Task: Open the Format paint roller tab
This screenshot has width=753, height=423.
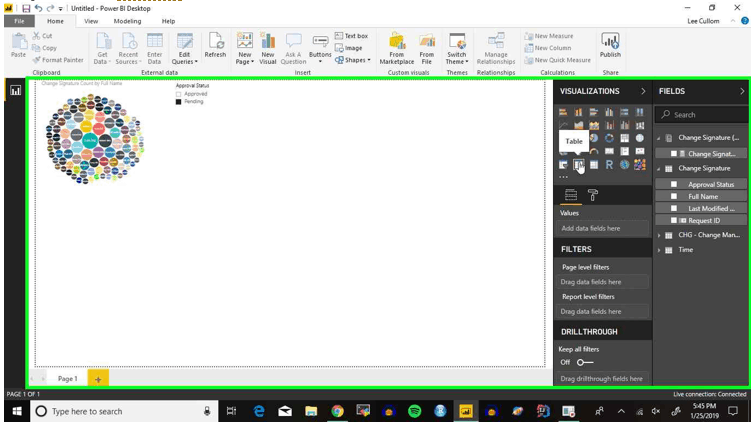Action: pyautogui.click(x=593, y=194)
